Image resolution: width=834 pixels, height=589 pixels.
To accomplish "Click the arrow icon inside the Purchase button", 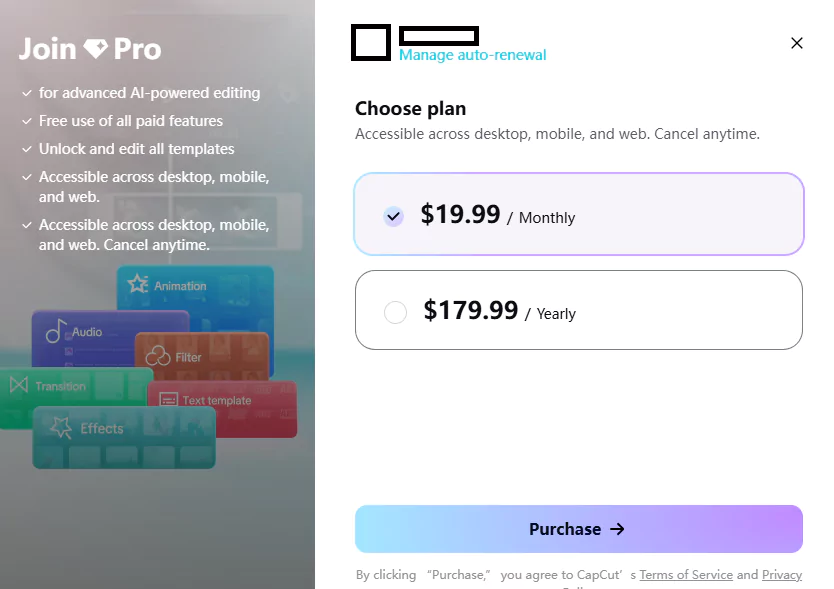I will (617, 529).
